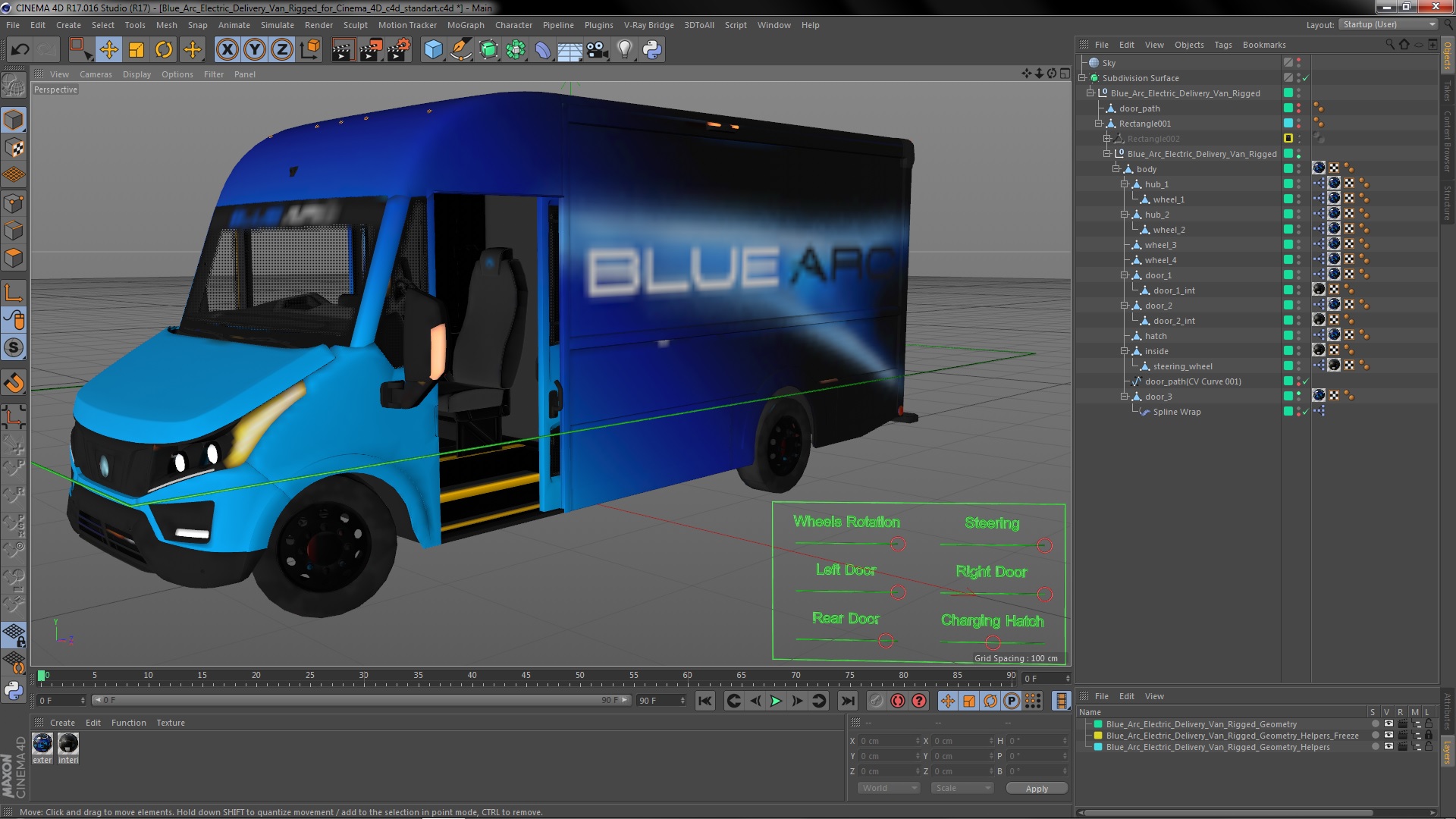Select the Move tool in top toolbar
Viewport: 1456px width, 819px height.
click(108, 50)
